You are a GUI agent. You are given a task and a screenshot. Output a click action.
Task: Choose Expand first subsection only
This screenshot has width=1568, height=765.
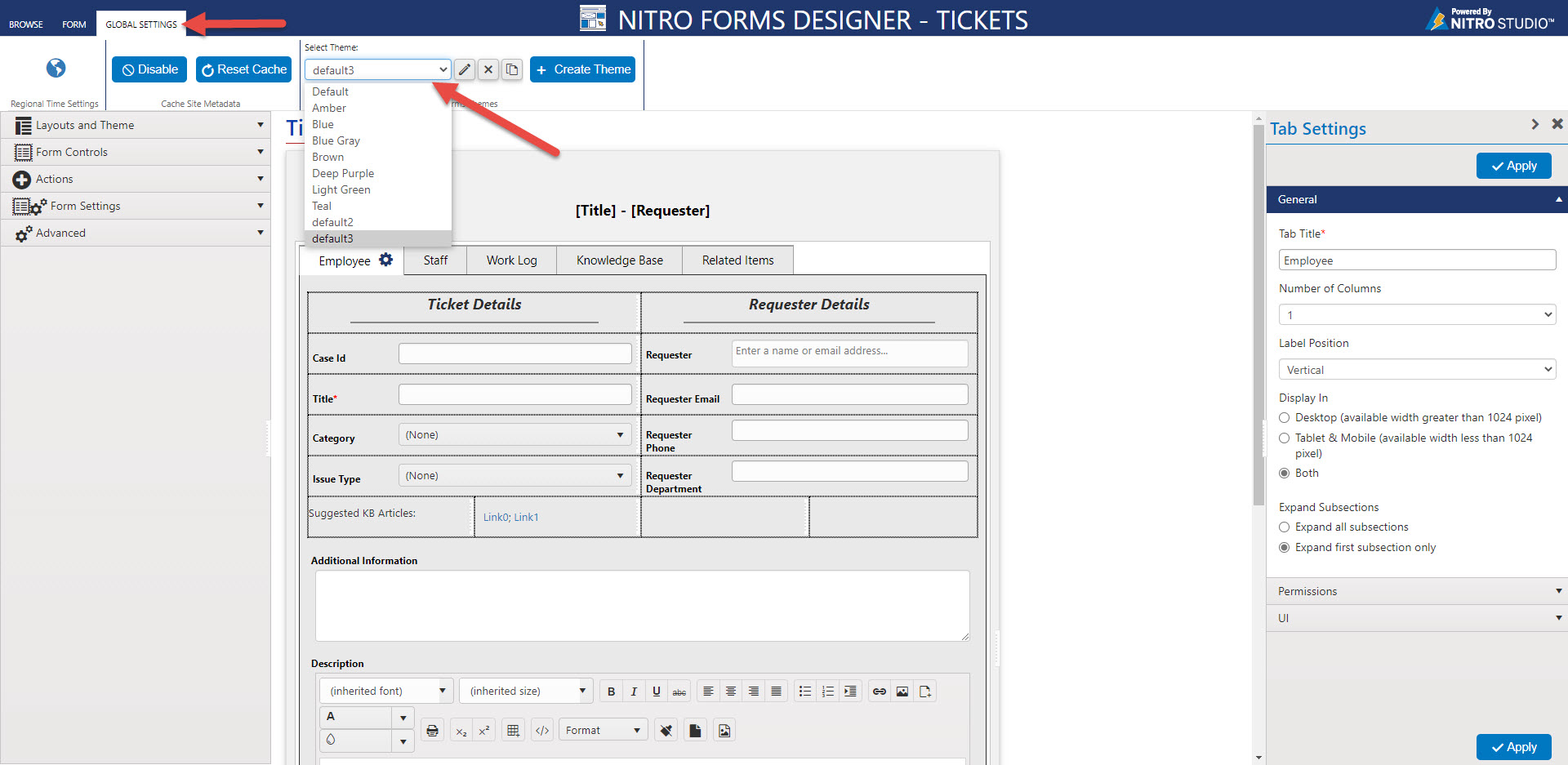pyautogui.click(x=1285, y=548)
